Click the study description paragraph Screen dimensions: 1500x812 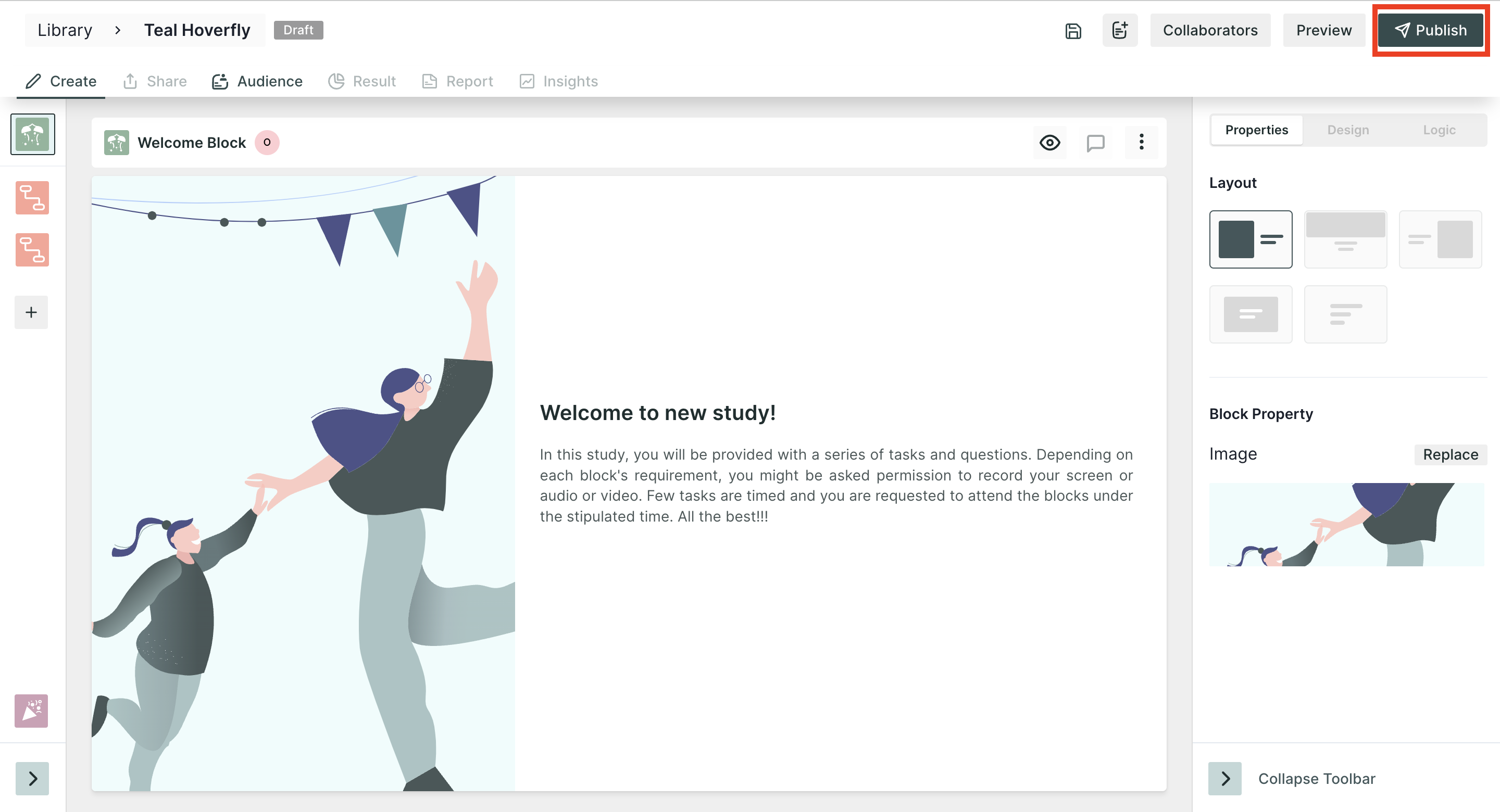[x=836, y=486]
